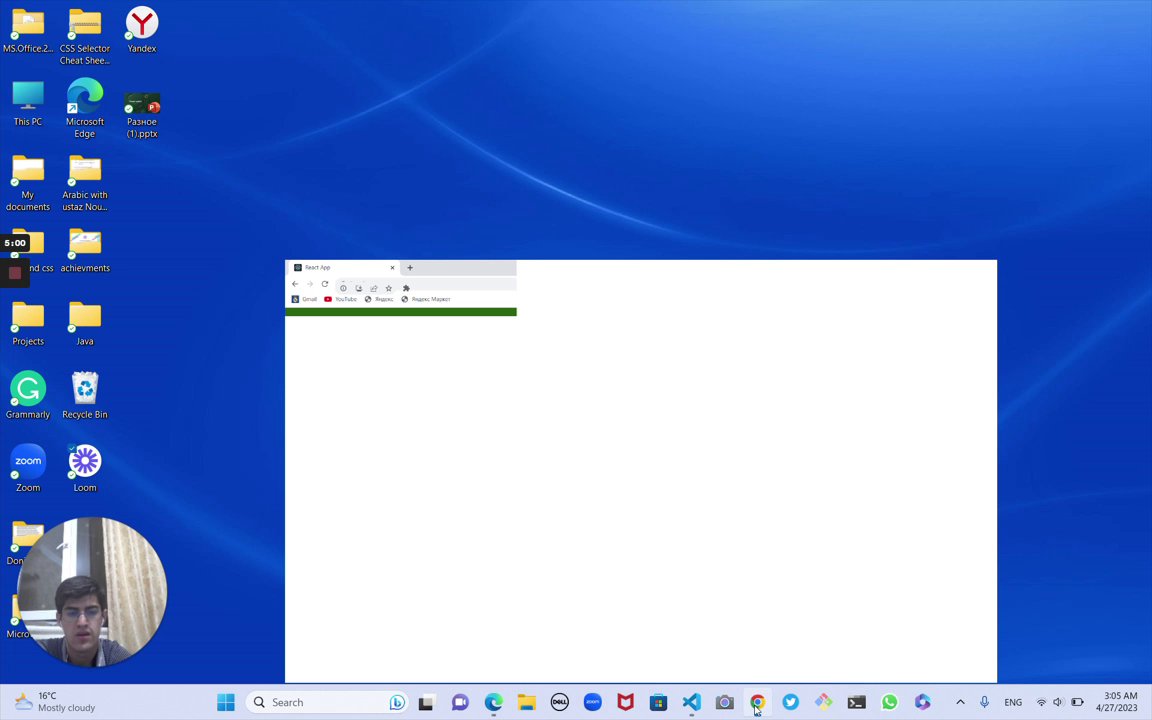Open Zoom from the taskbar
Screen dimensions: 1152x720
[592, 702]
